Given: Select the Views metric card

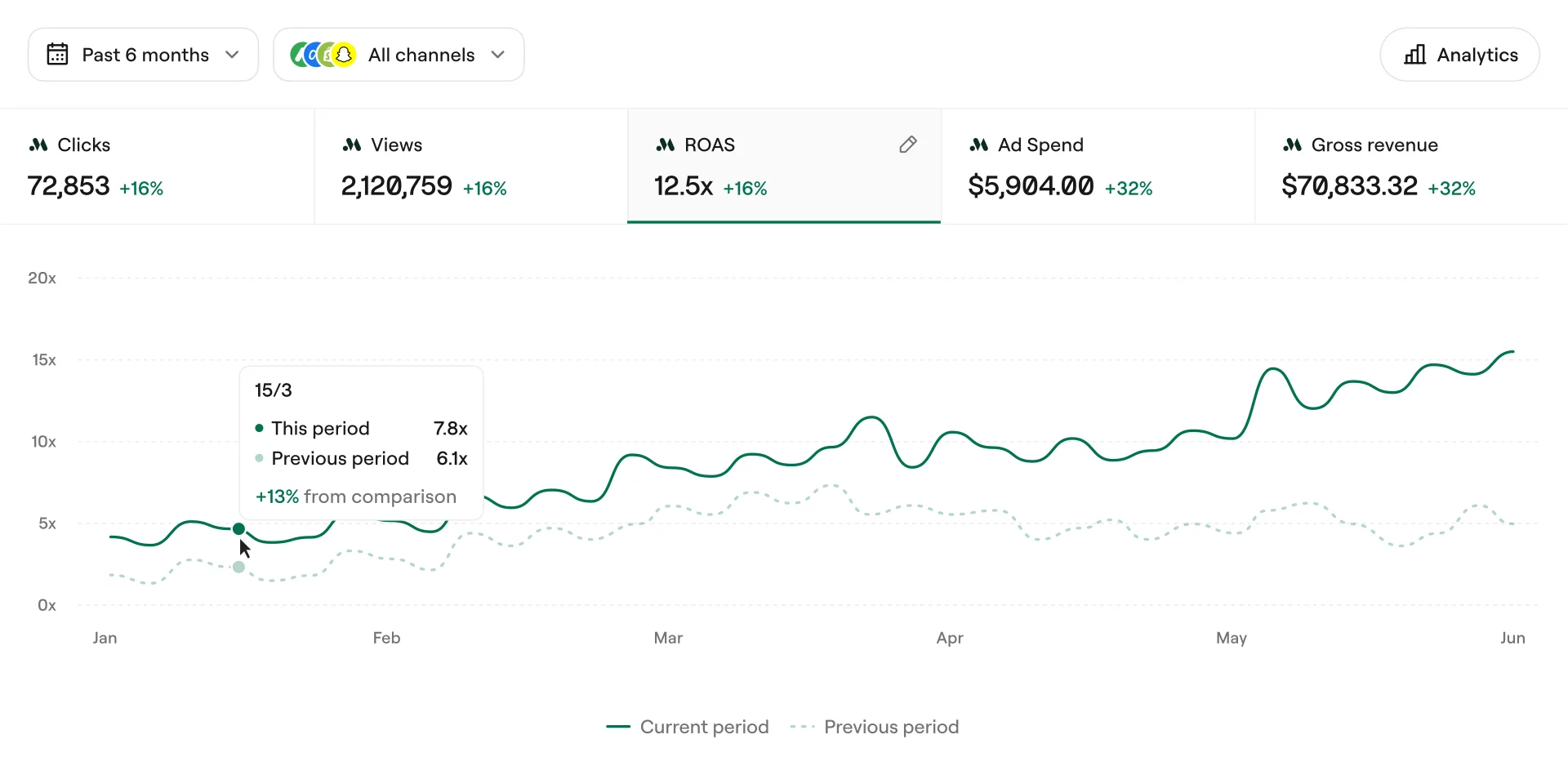Looking at the screenshot, I should pos(470,167).
